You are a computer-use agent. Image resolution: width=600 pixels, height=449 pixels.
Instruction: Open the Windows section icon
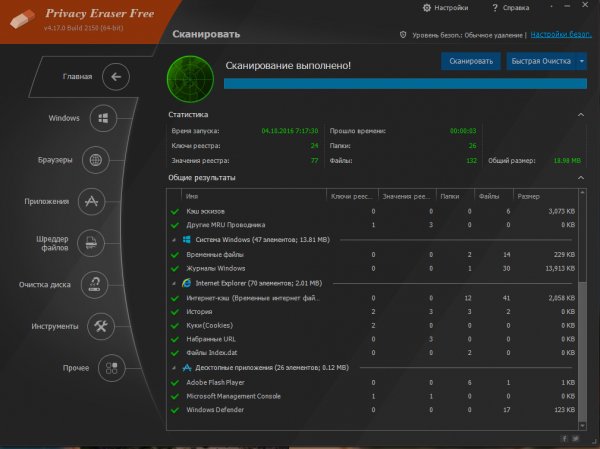(103, 118)
